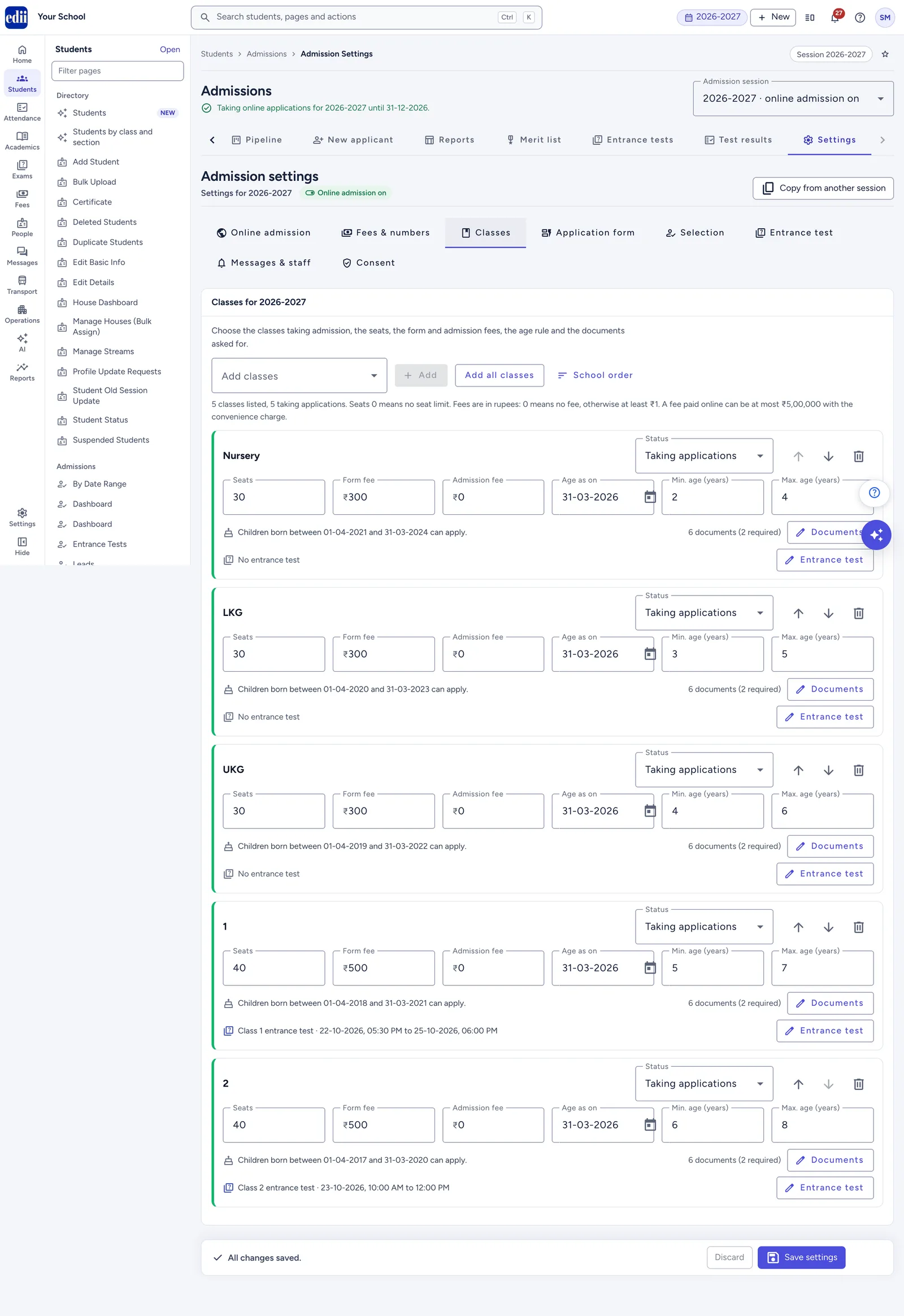
Task: Change LKG Taking applications status
Action: click(704, 613)
